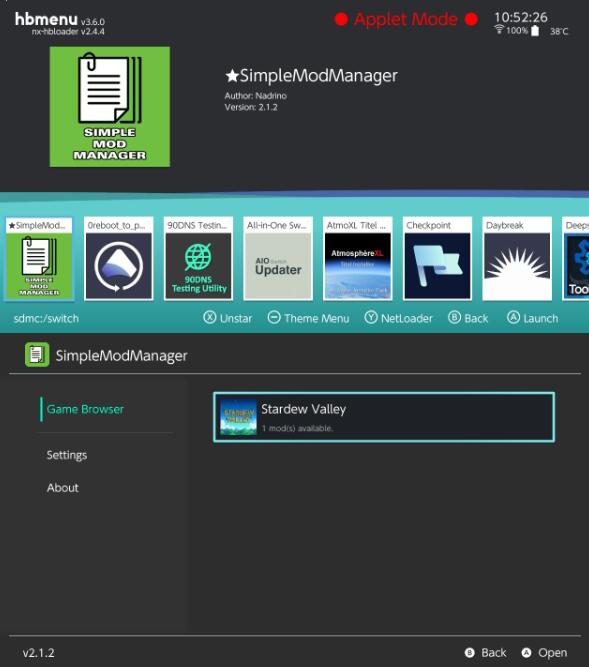Screen dimensions: 589x667
Task: Click the hbmenu title logo
Action: pos(46,19)
